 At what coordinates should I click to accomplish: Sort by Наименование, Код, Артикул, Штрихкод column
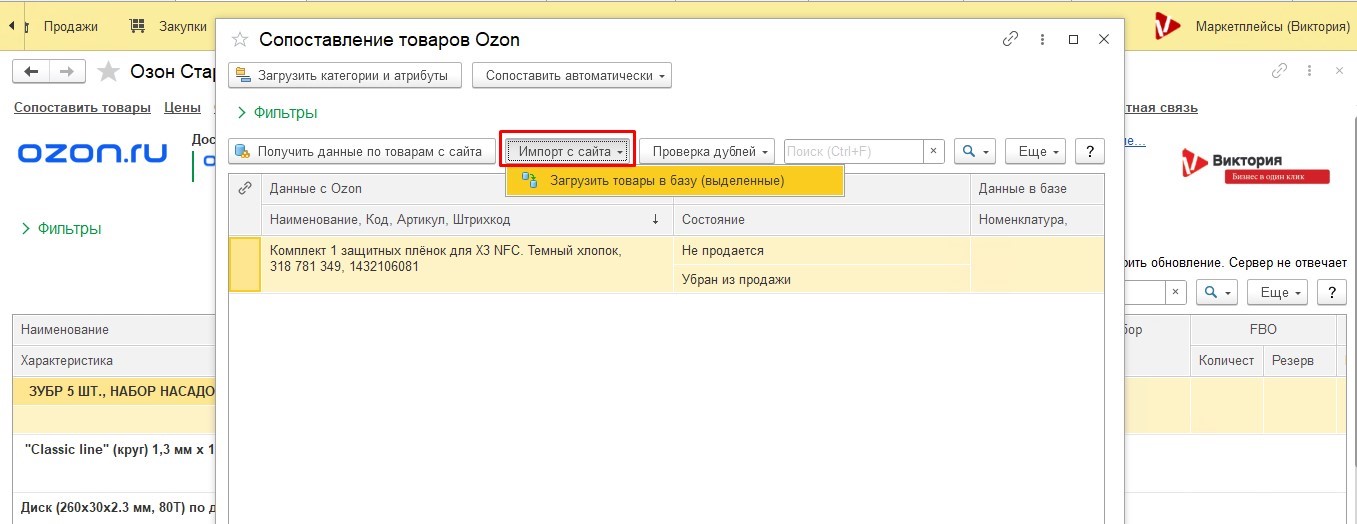[x=466, y=219]
